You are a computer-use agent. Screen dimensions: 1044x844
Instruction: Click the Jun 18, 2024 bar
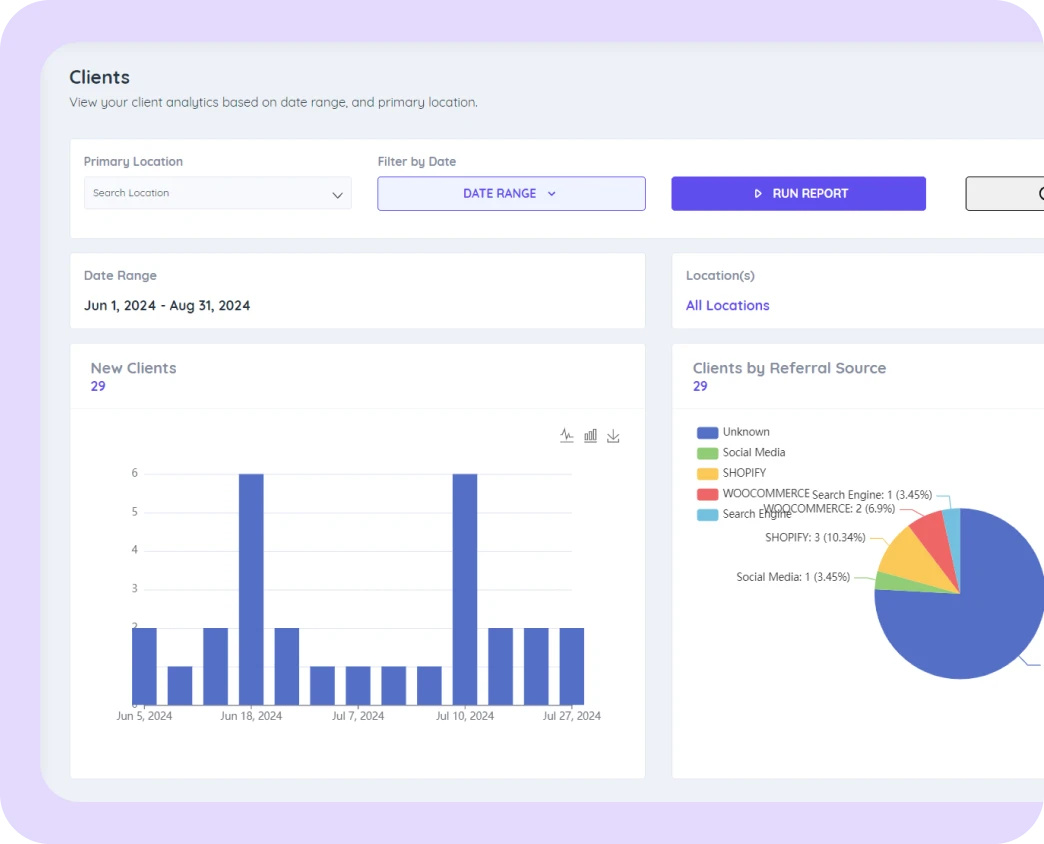pos(251,589)
